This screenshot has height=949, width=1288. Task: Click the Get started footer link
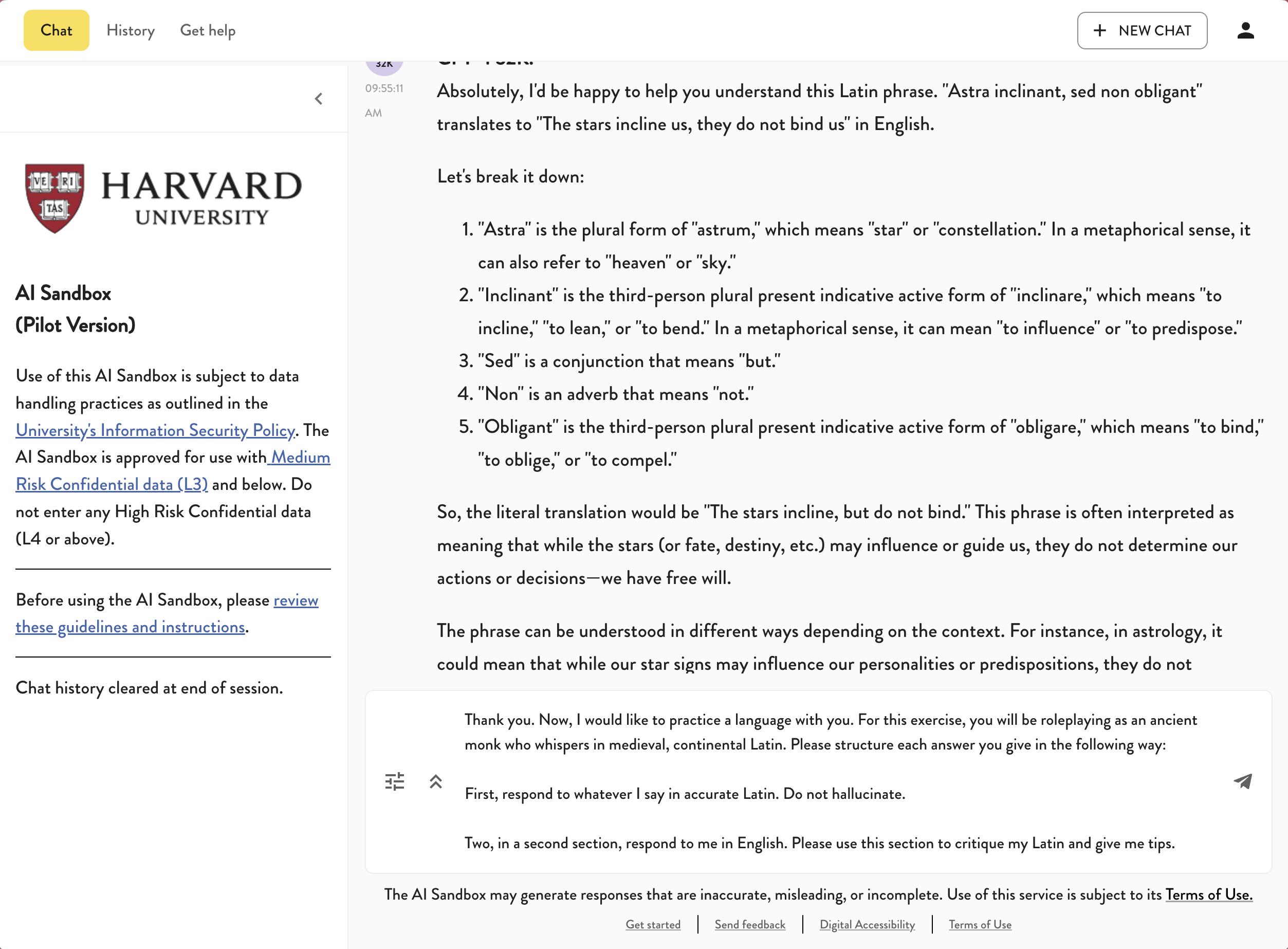[653, 924]
